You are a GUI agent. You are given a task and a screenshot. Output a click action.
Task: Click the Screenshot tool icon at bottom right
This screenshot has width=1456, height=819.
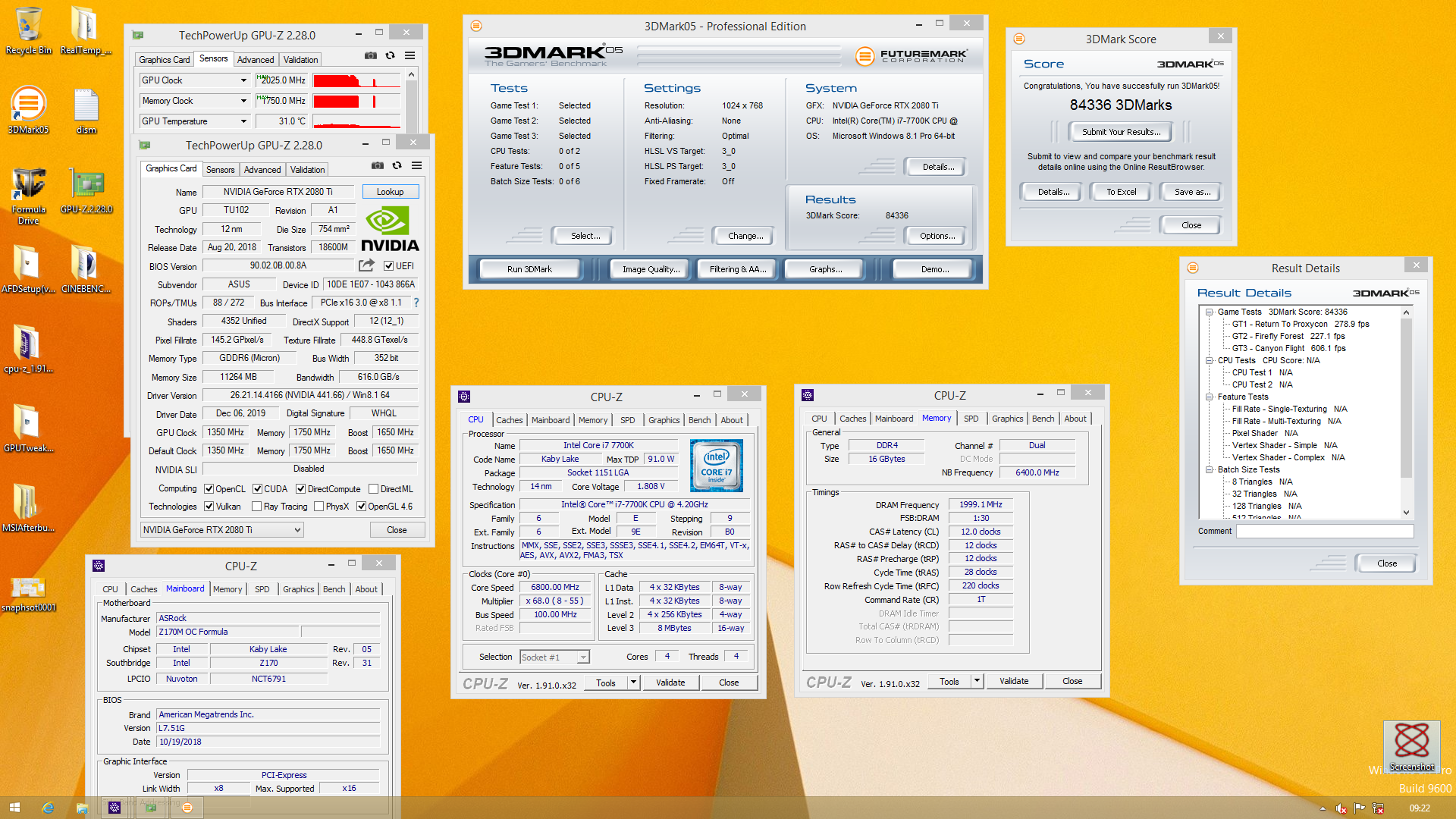pyautogui.click(x=1411, y=746)
